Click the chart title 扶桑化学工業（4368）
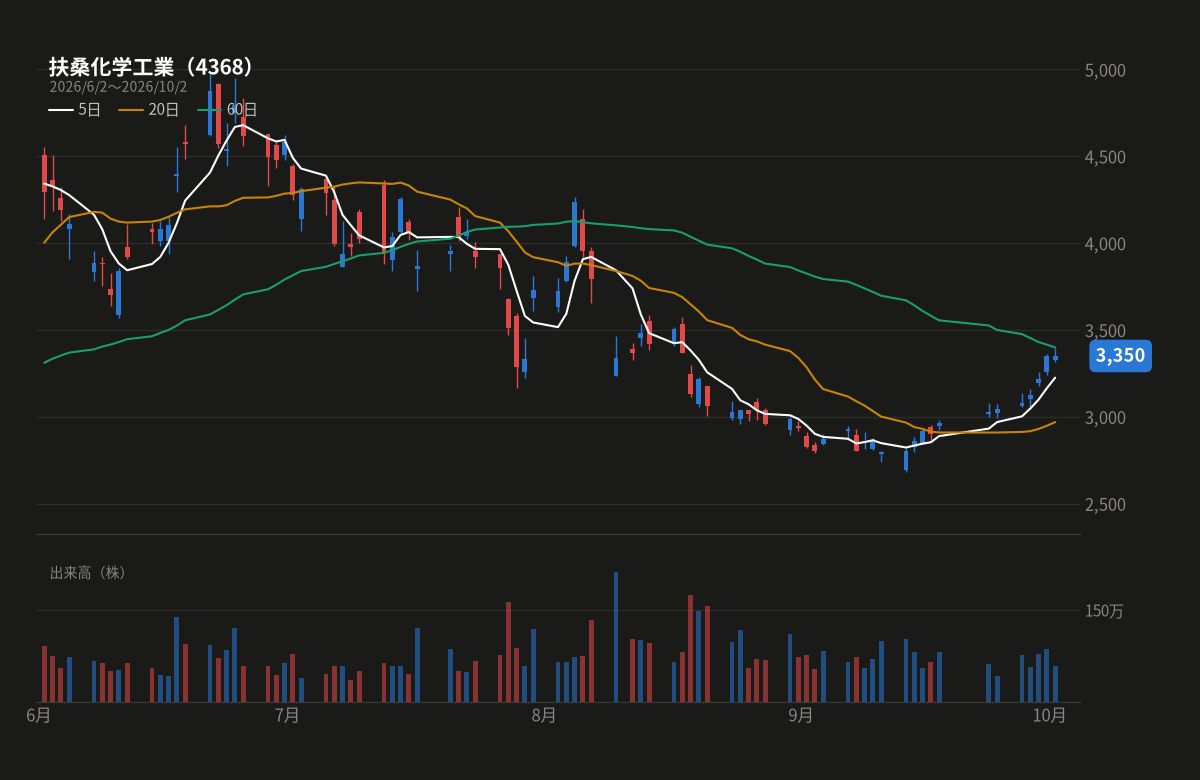 [152, 67]
